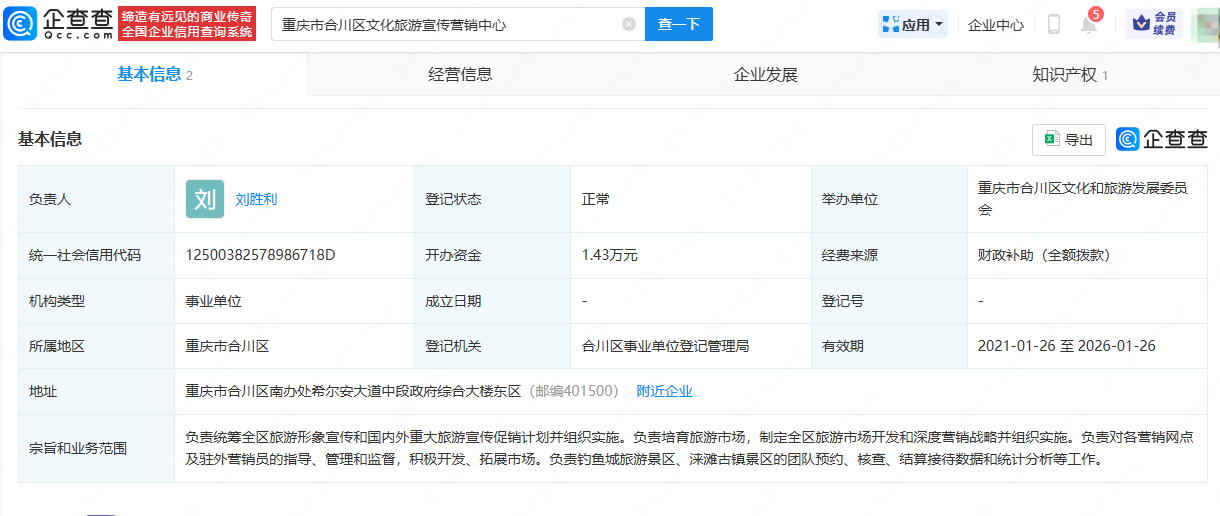Click the mobile phone icon
This screenshot has height=516, width=1220.
[1053, 24]
